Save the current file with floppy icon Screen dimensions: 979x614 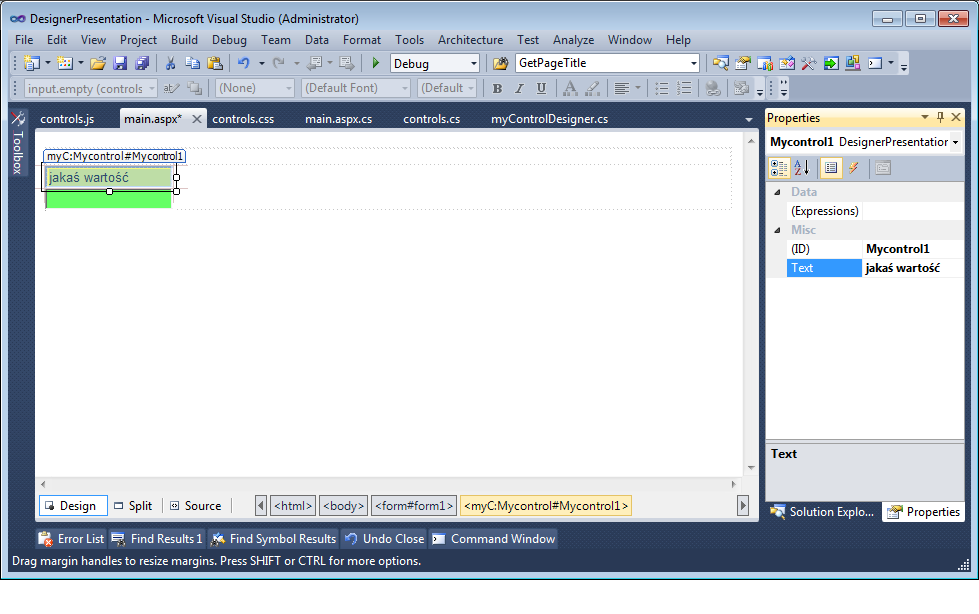click(x=120, y=63)
